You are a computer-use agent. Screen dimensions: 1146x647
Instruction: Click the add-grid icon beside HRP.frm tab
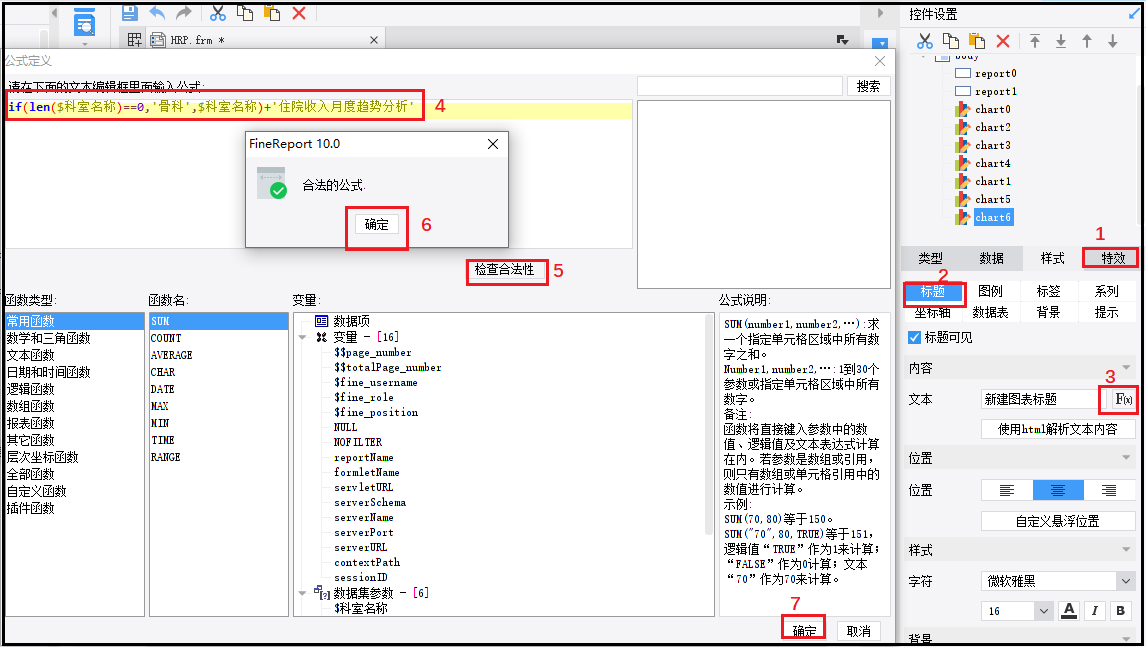pyautogui.click(x=134, y=39)
